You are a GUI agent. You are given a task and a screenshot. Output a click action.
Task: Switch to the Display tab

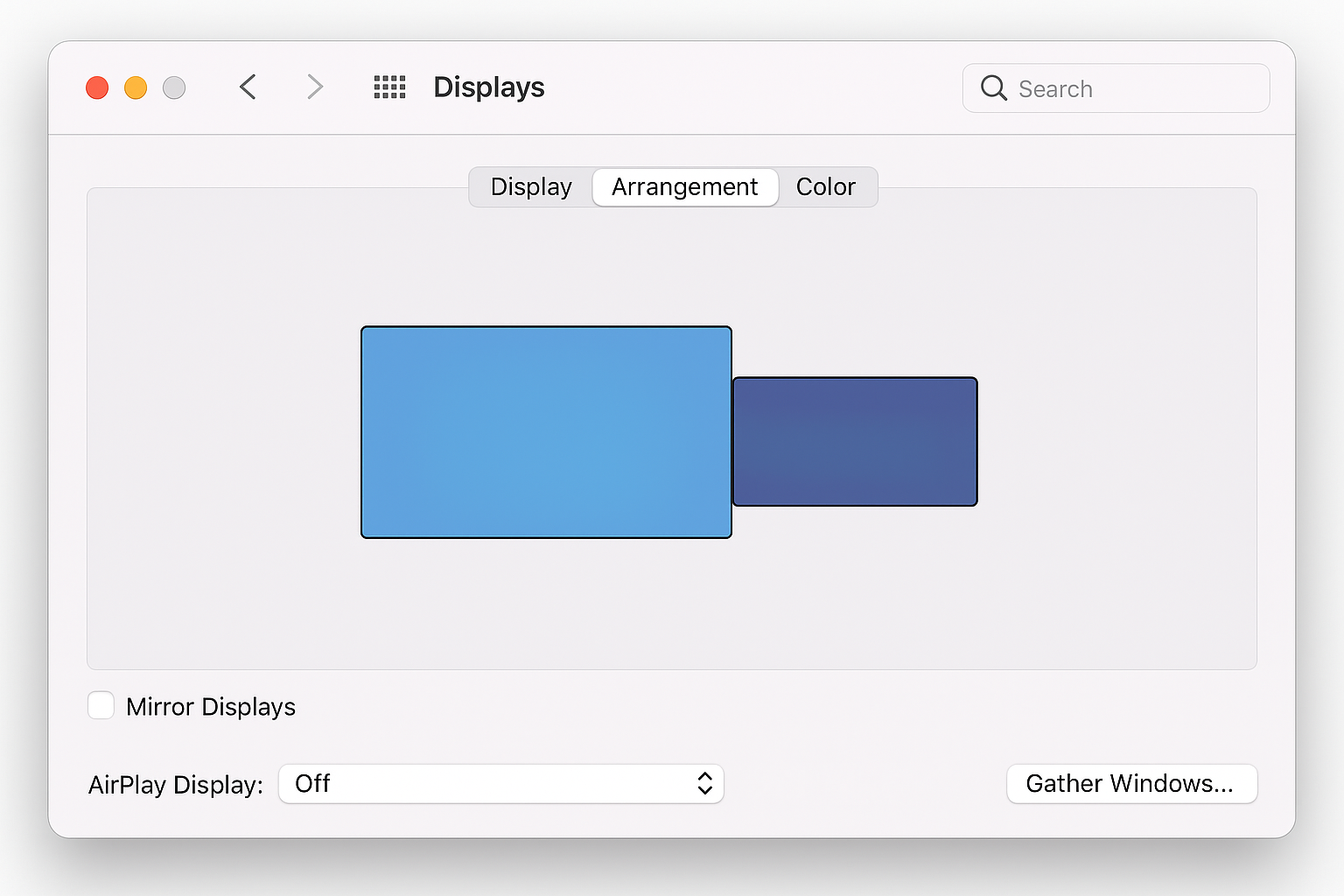pos(530,186)
